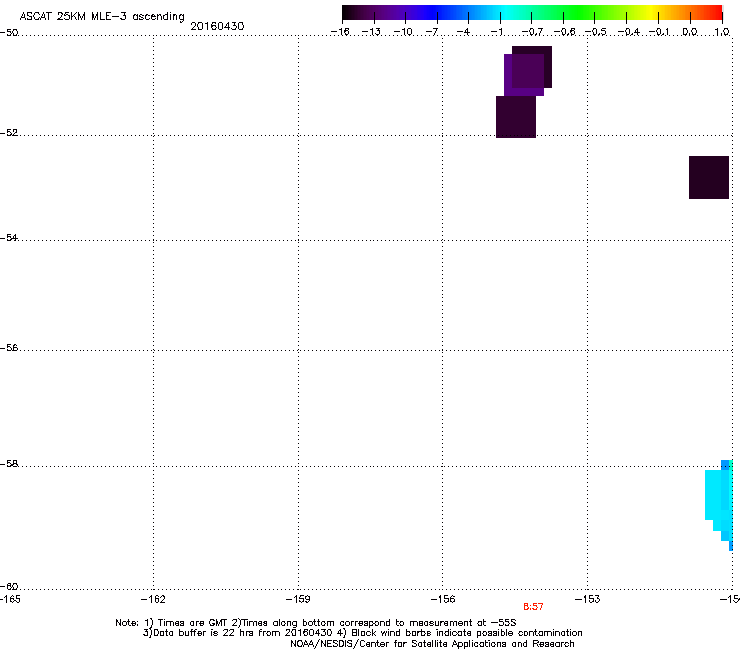Click the purple data cell near -51 latitude
This screenshot has height=650, width=740.
tap(524, 75)
